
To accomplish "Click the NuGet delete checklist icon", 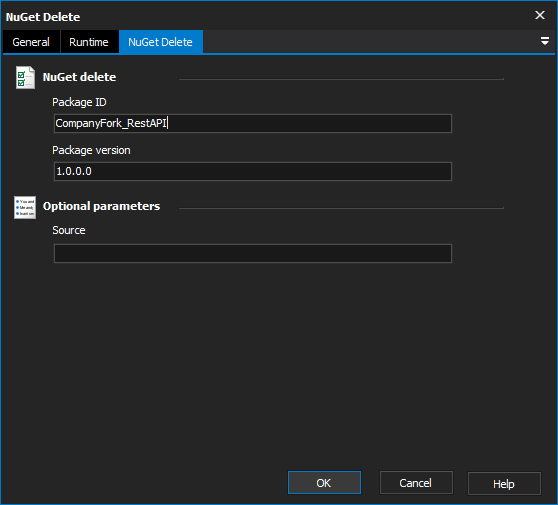I will coord(25,77).
